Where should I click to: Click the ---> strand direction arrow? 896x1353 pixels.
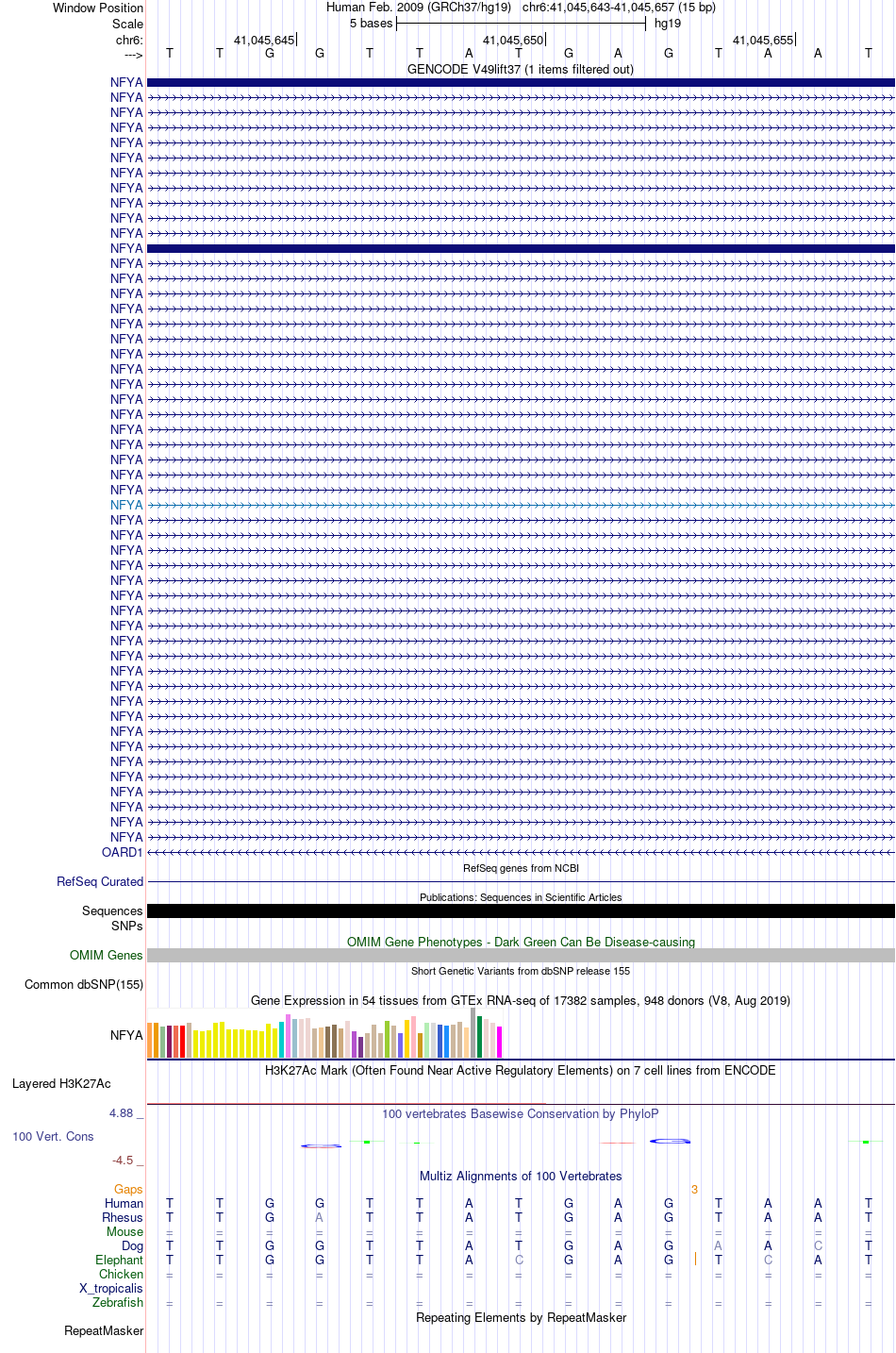[133, 55]
